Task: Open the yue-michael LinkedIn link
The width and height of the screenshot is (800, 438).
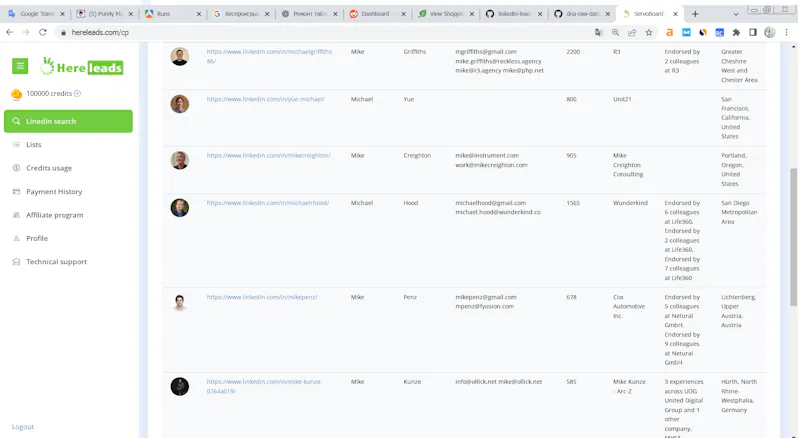Action: 265,99
